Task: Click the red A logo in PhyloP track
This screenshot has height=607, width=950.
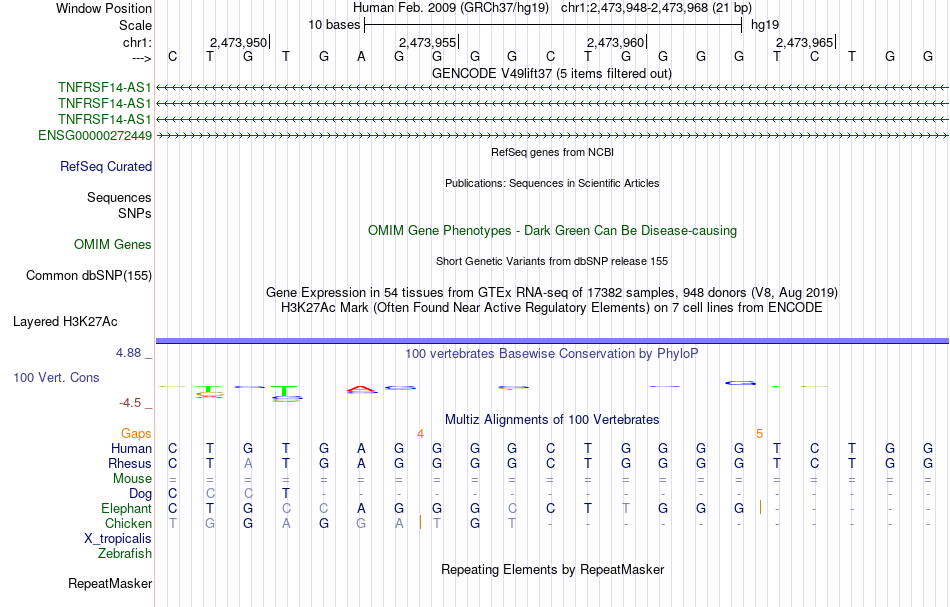Action: point(362,390)
